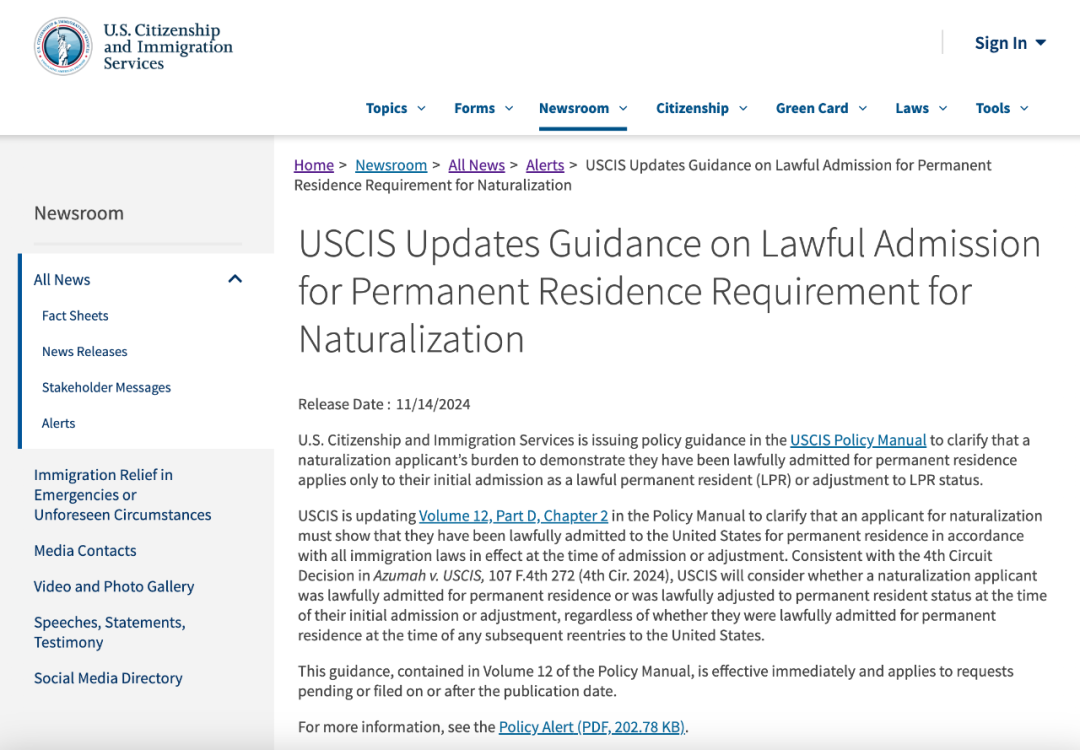Expand the Topics chevron
This screenshot has width=1080, height=750.
[x=422, y=108]
